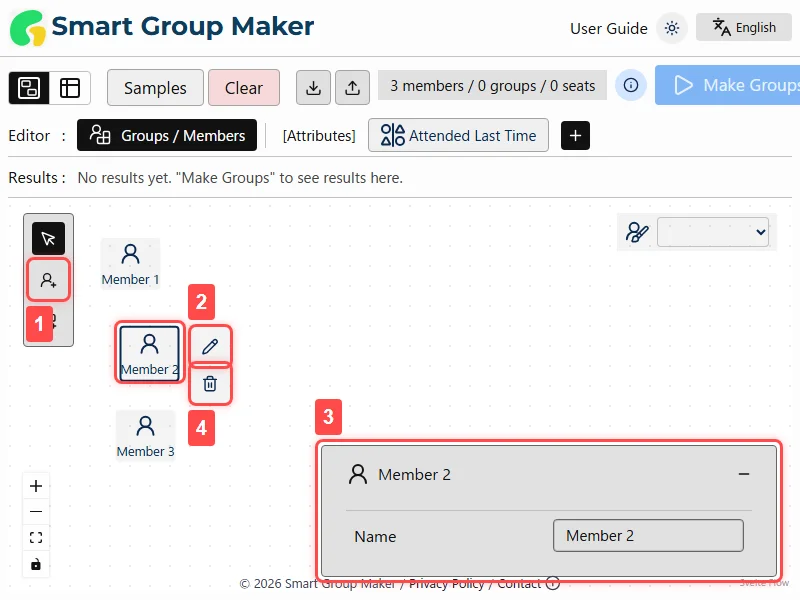
Task: Zoom in the canvas
Action: (x=36, y=486)
